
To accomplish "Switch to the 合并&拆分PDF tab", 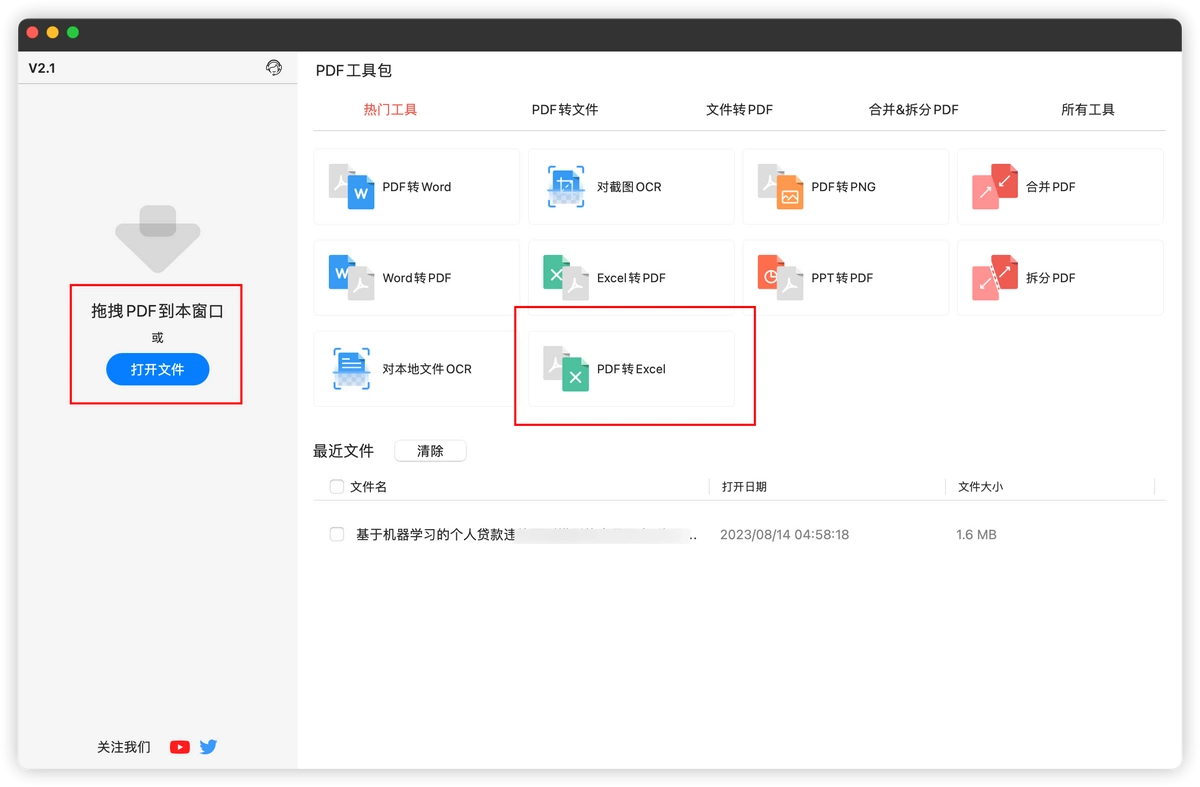I will pos(914,110).
